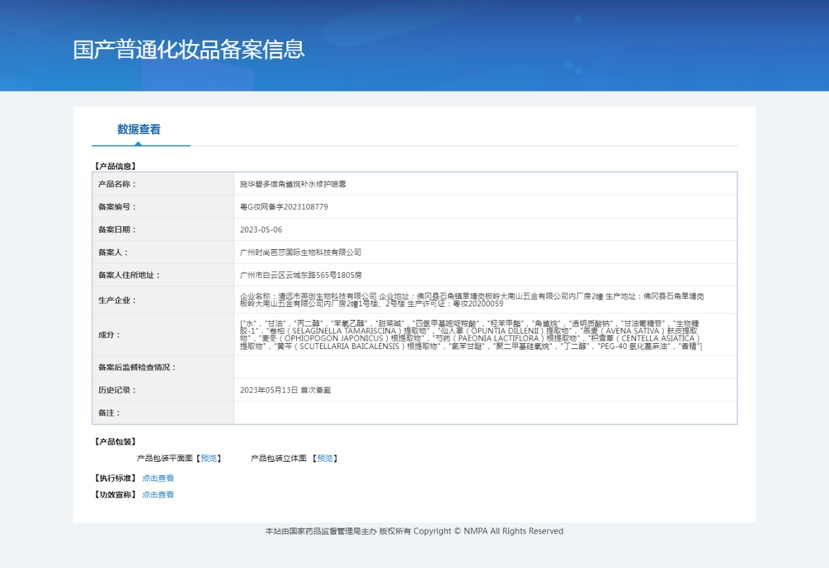Click the 产品包装平面图 label
Viewport: 829px width, 568px height.
165,459
